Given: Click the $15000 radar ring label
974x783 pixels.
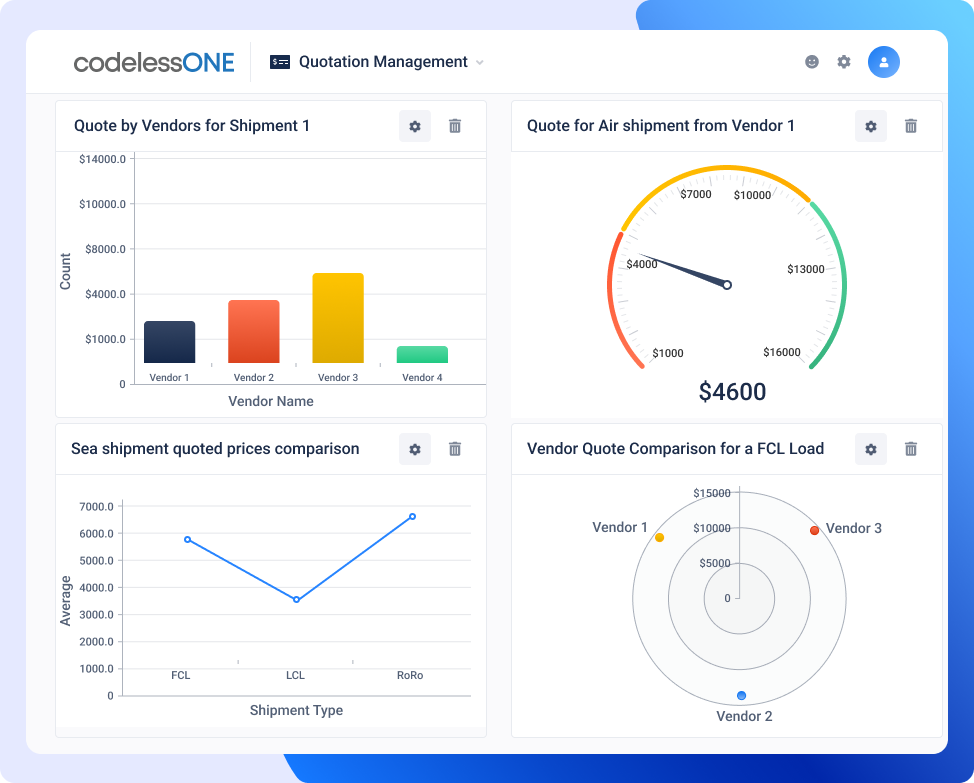Looking at the screenshot, I should 712,493.
